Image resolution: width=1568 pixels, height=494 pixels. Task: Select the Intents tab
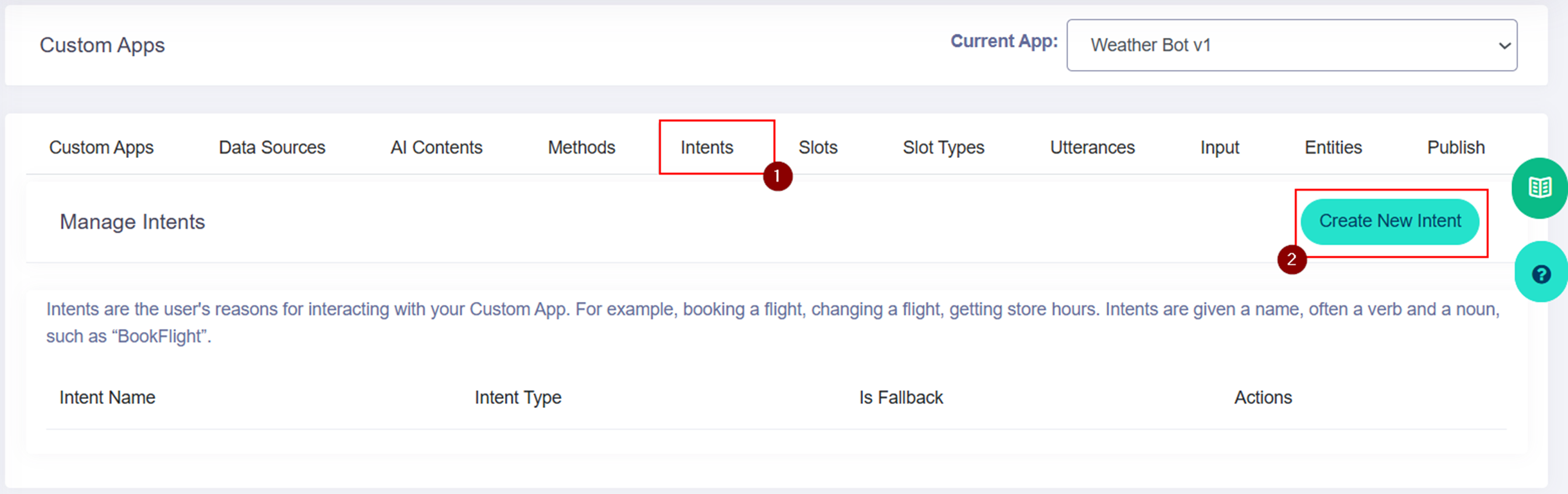(707, 148)
